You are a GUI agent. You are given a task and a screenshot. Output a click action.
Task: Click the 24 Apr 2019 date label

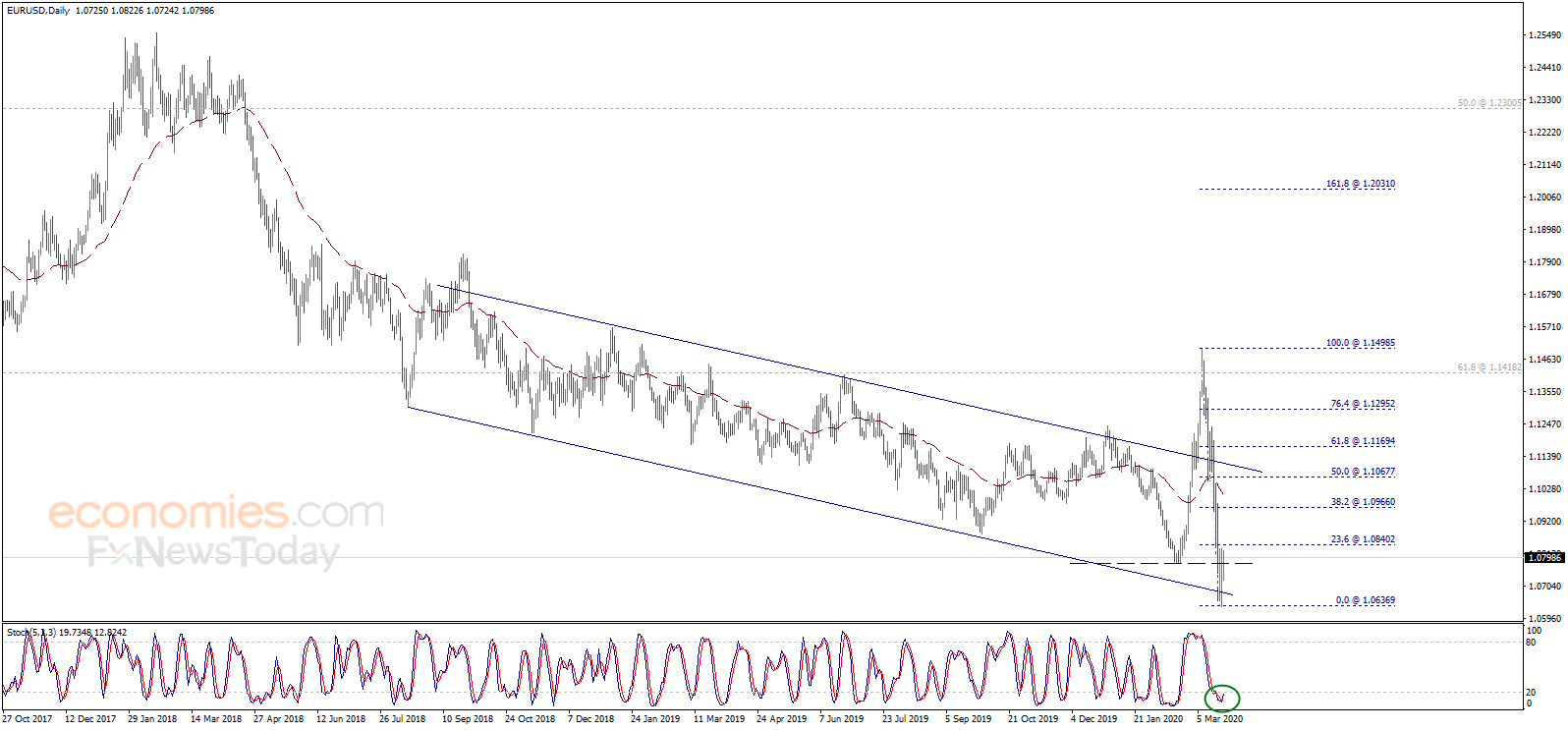tap(781, 719)
